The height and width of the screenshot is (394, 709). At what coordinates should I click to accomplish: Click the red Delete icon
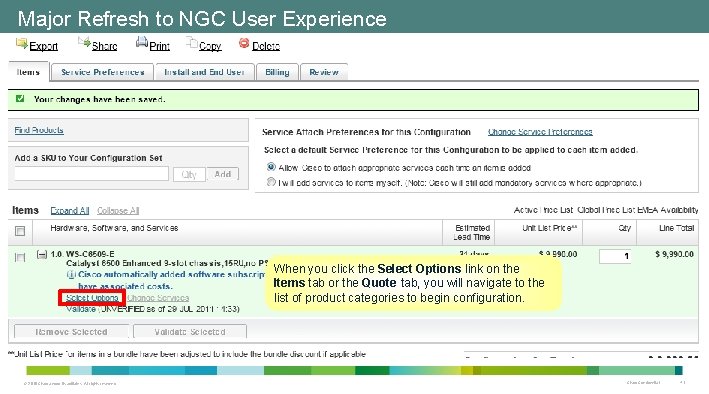[244, 43]
